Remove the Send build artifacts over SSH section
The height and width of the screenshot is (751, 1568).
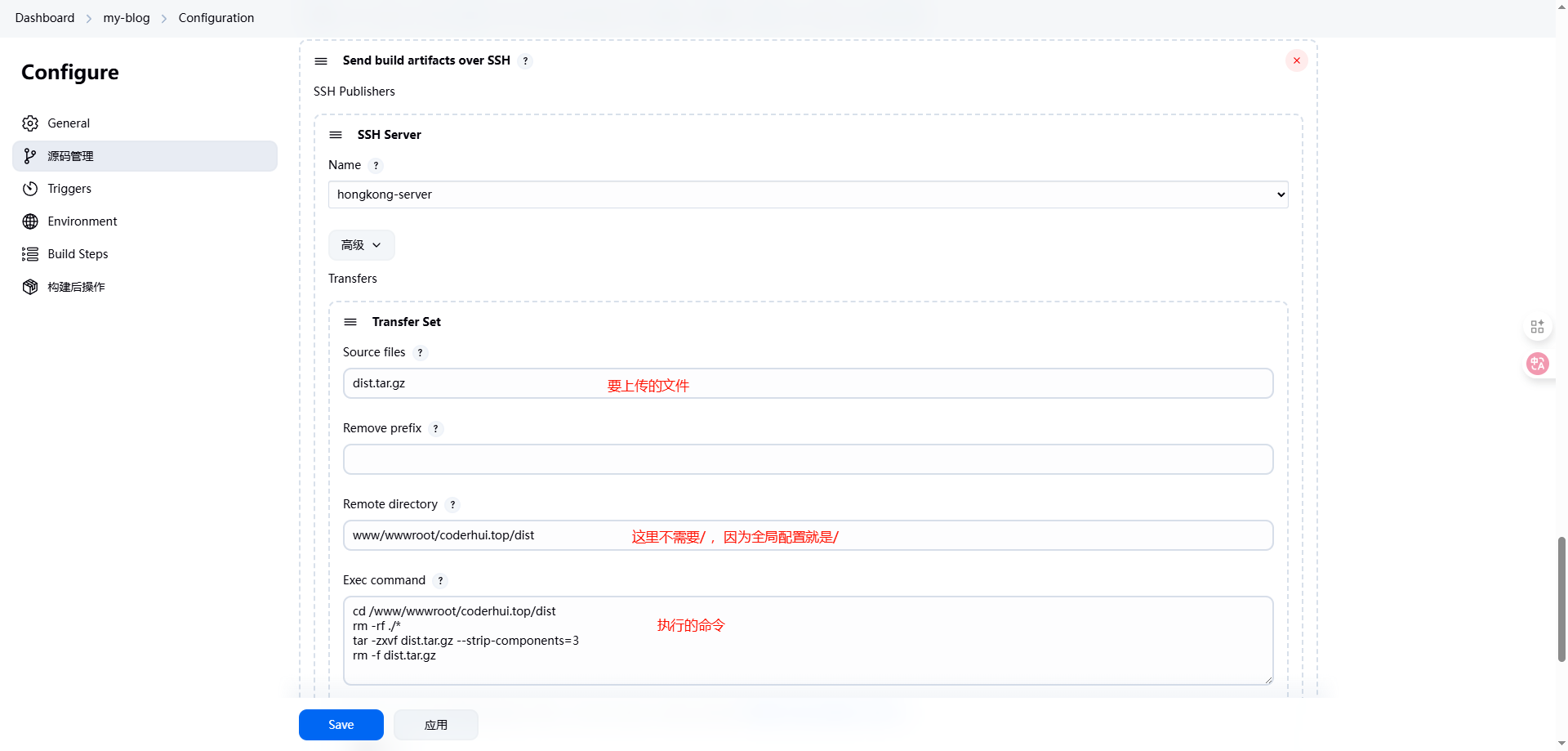(1296, 60)
